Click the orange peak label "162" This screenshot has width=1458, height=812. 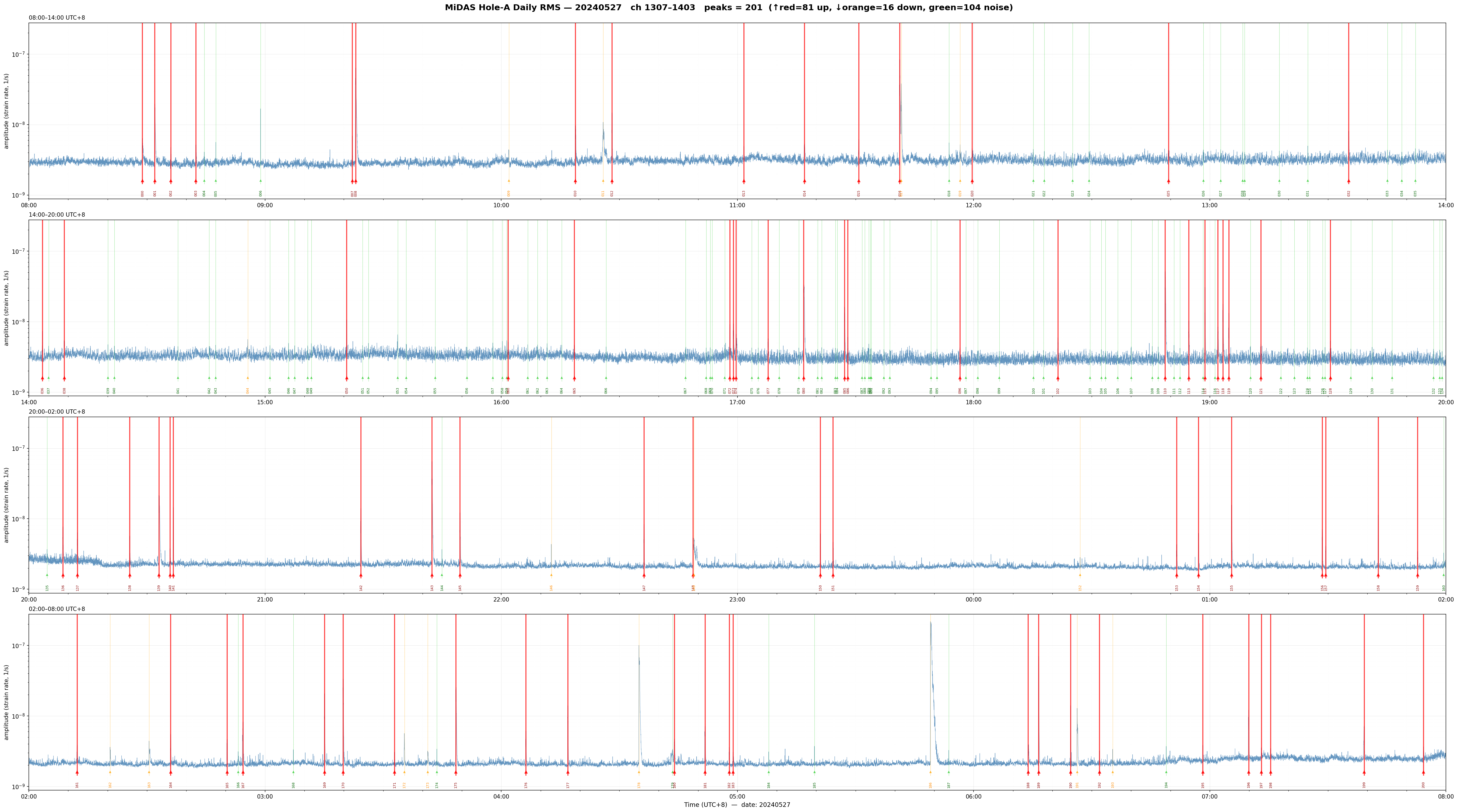point(110,785)
